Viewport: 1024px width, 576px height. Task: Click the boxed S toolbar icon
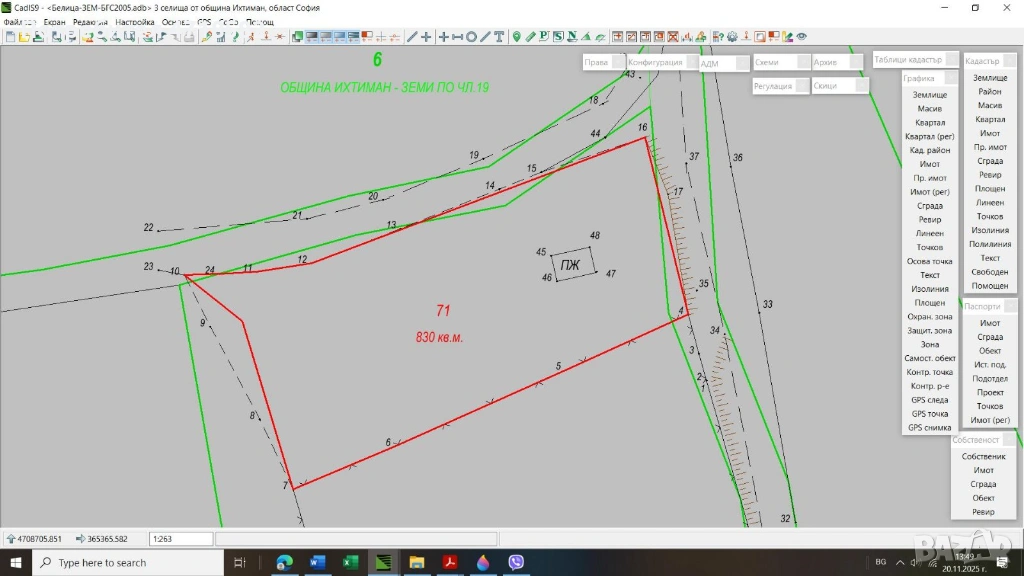pos(558,37)
